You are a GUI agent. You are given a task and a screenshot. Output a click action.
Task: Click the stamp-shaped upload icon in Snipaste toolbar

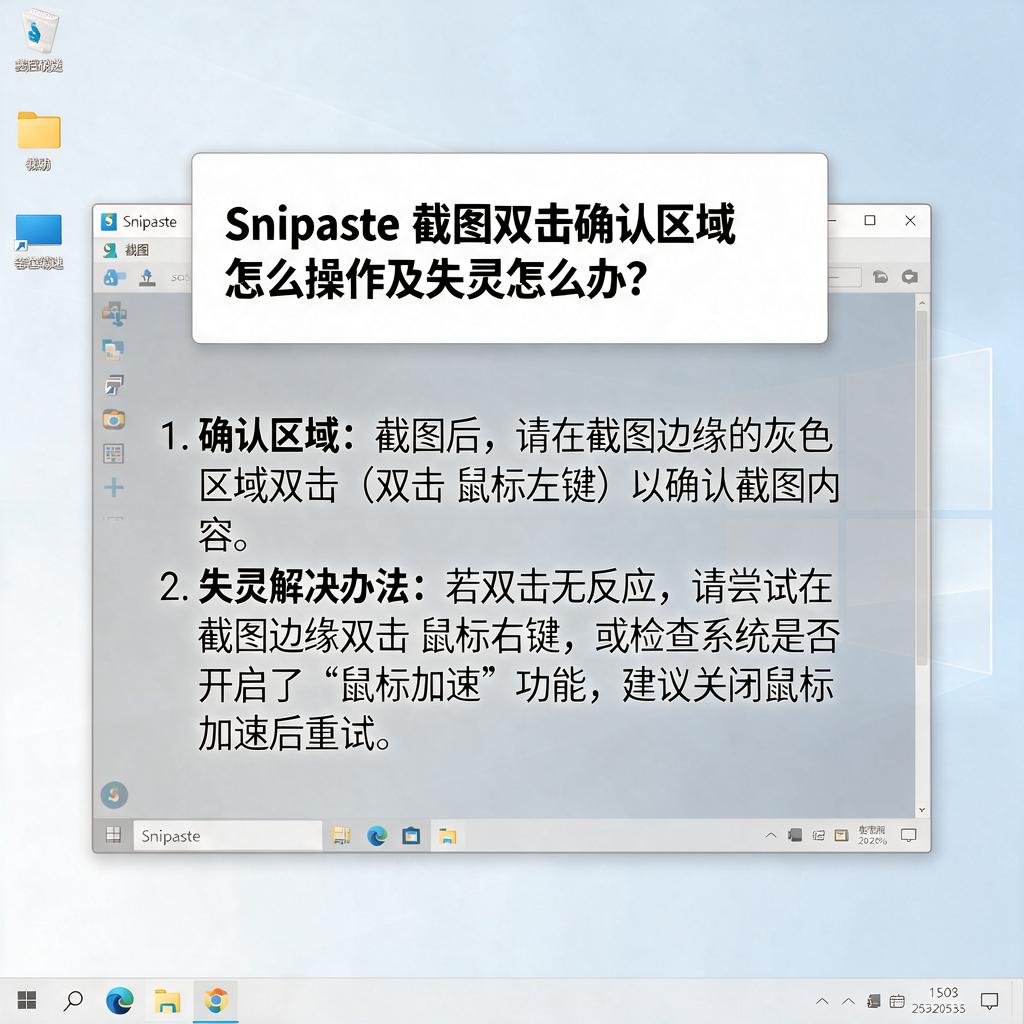pyautogui.click(x=147, y=278)
